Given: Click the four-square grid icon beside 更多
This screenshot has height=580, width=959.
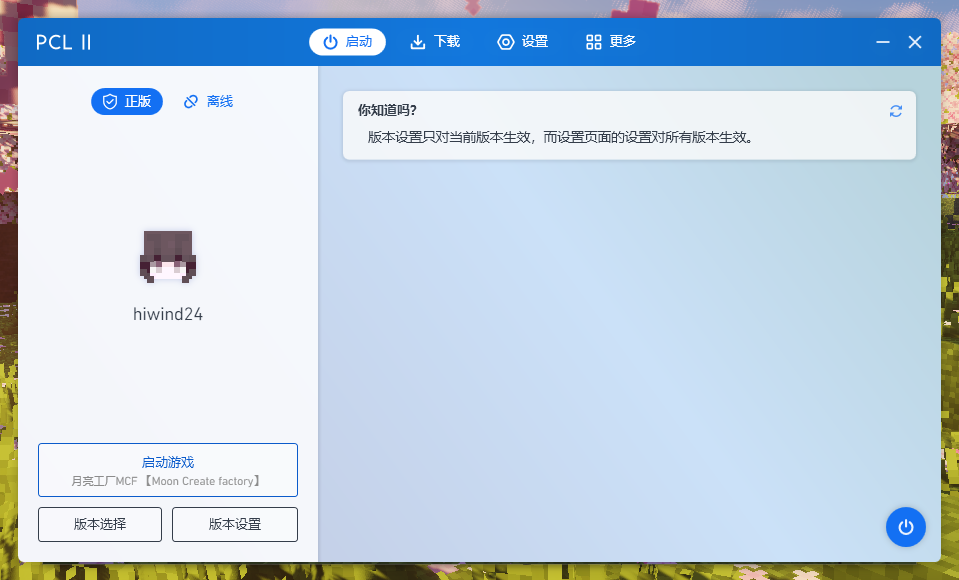Looking at the screenshot, I should click(593, 42).
